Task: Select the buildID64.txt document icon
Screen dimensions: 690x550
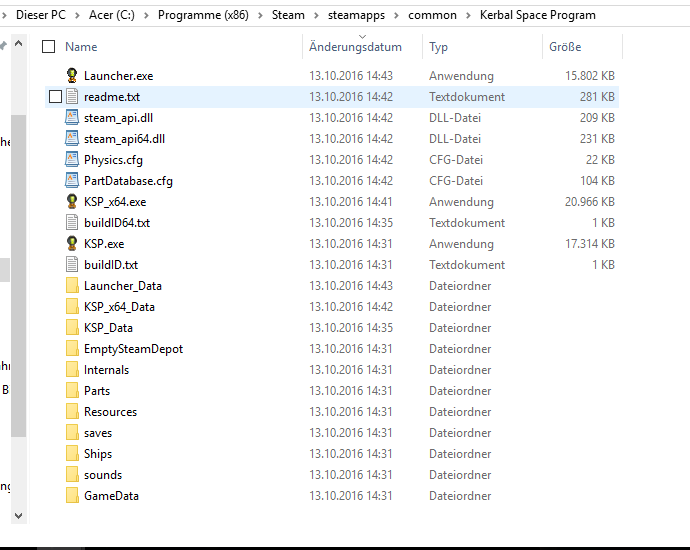Action: tap(72, 223)
